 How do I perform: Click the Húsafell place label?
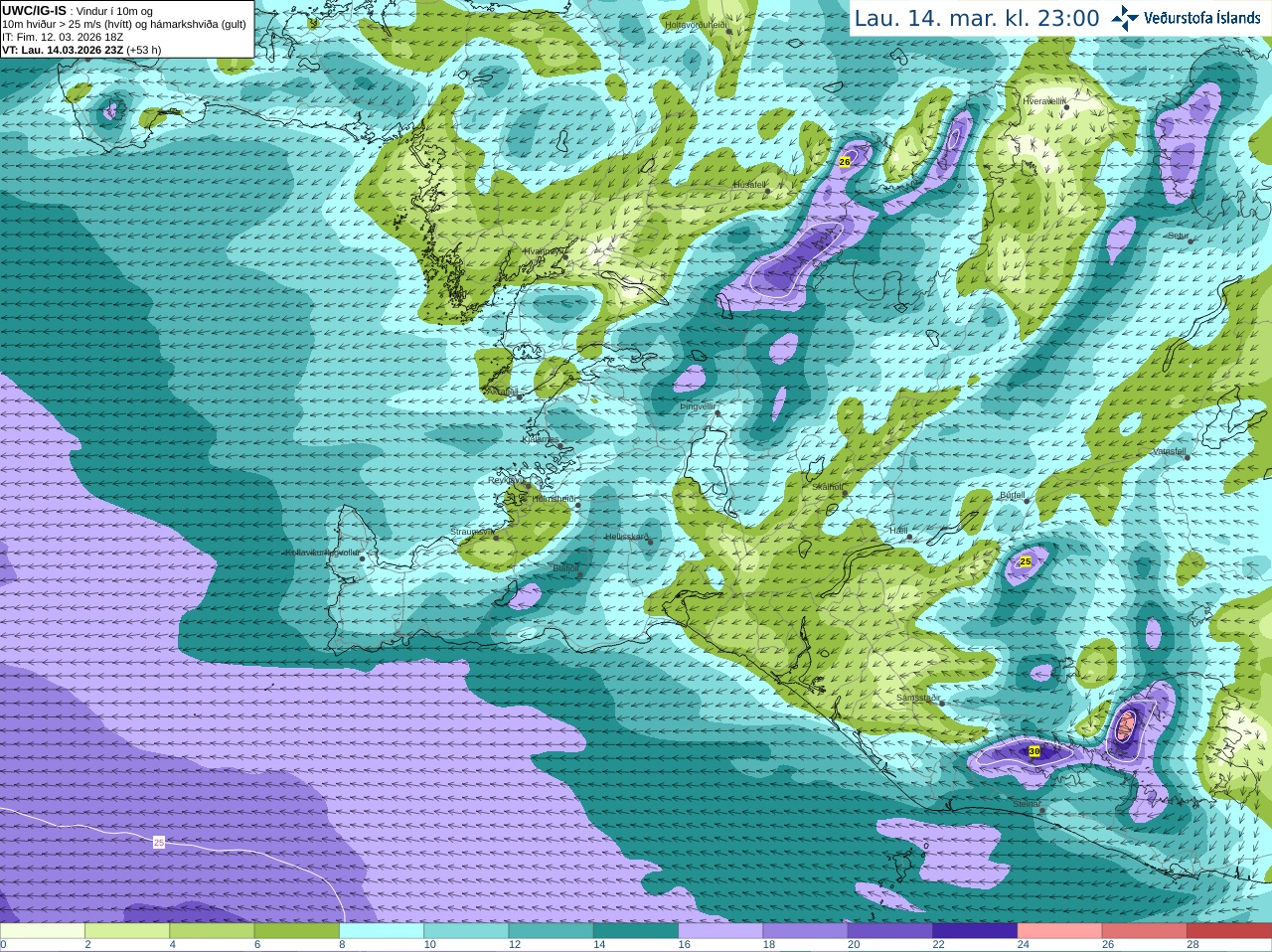749,185
